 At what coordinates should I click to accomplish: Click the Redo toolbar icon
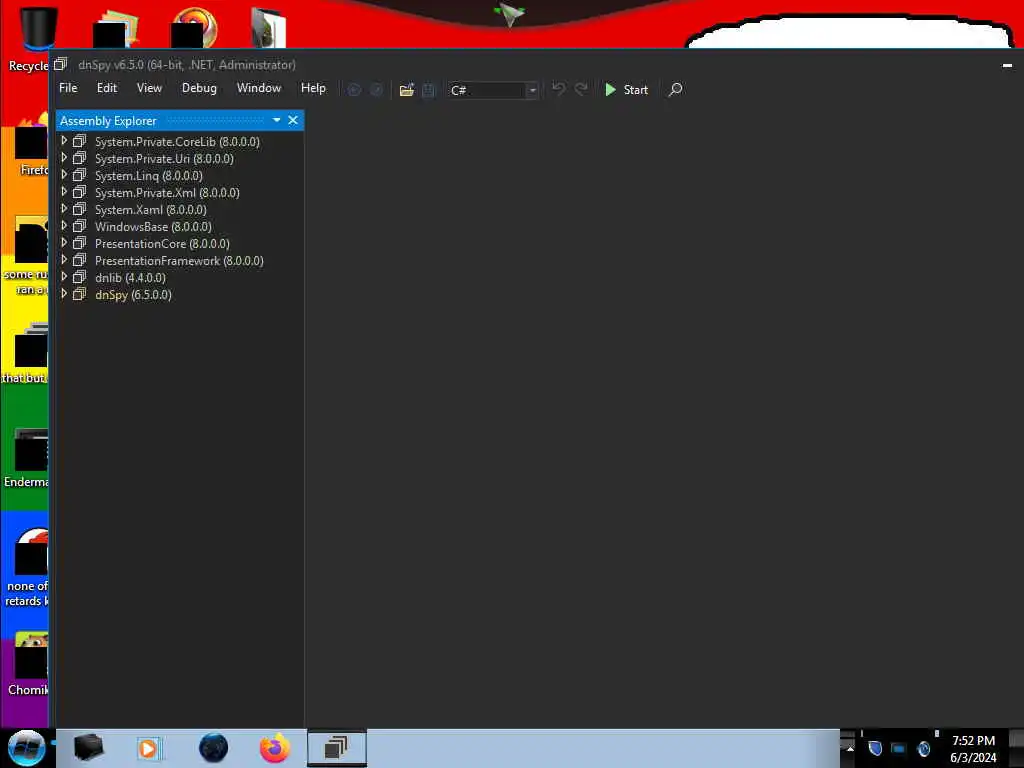[x=581, y=89]
